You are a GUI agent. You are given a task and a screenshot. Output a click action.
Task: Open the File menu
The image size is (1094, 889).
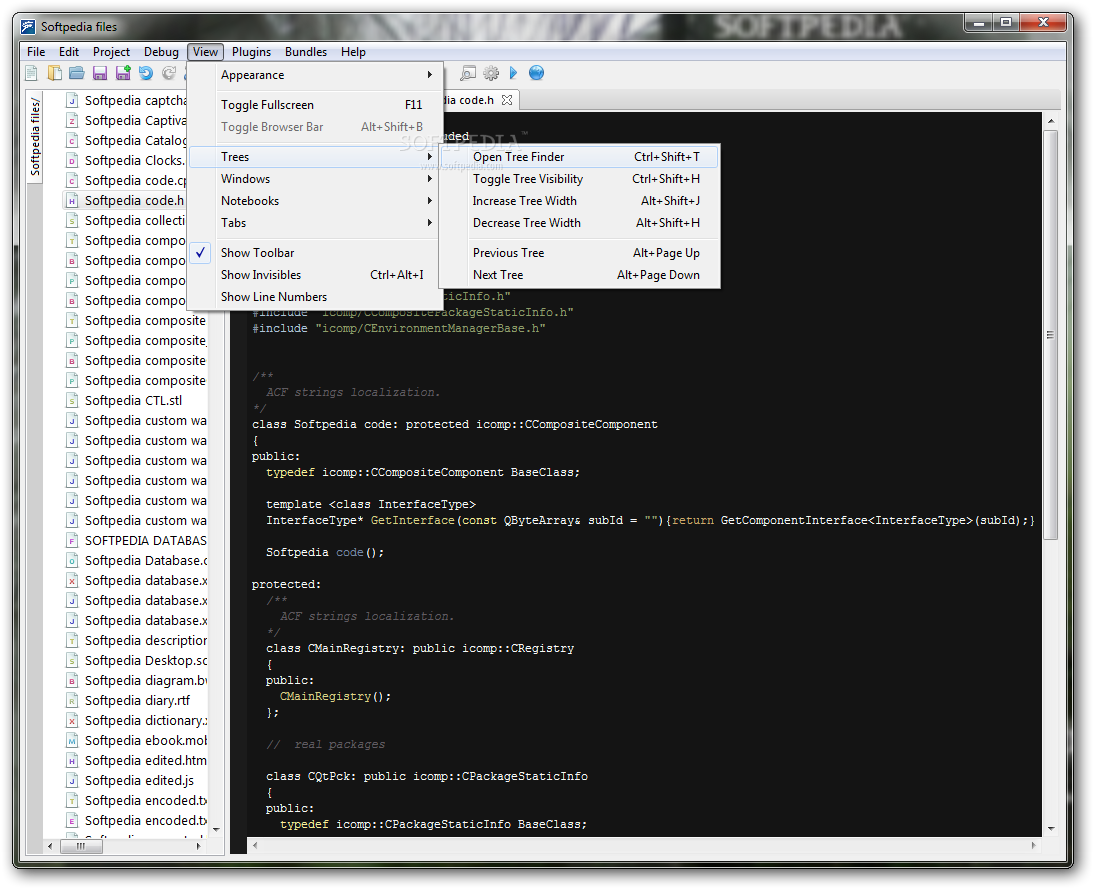pos(36,52)
